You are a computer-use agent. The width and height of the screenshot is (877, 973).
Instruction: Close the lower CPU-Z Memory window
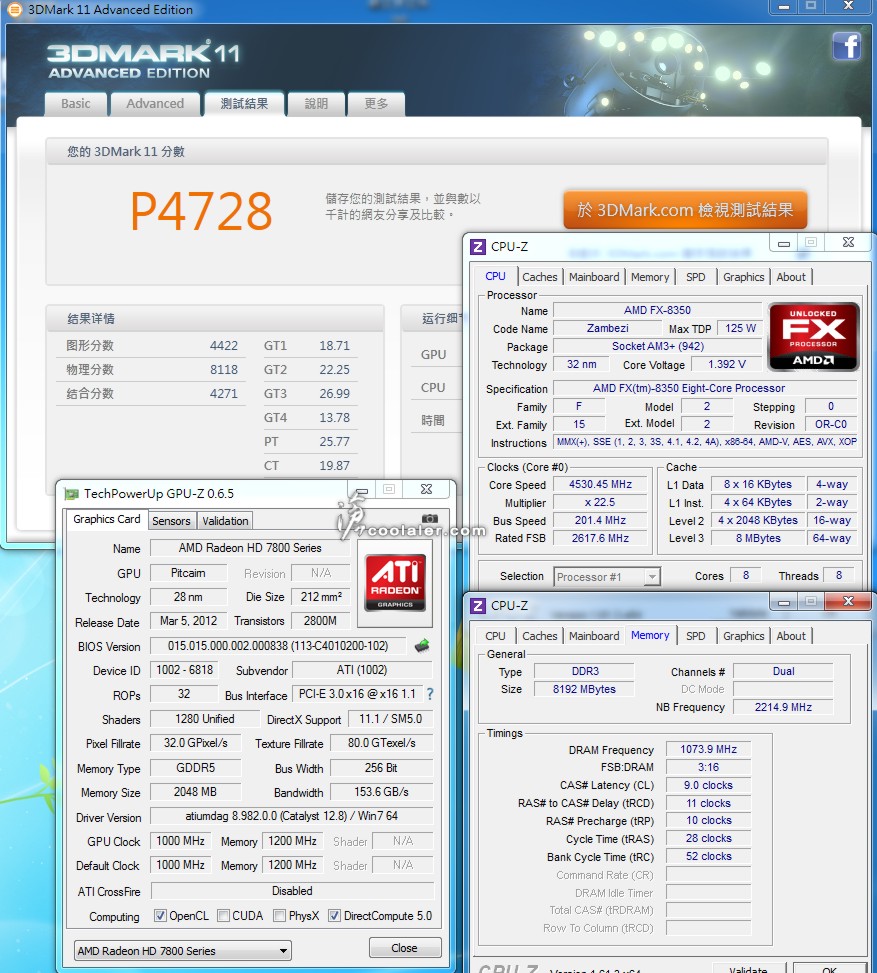click(848, 601)
